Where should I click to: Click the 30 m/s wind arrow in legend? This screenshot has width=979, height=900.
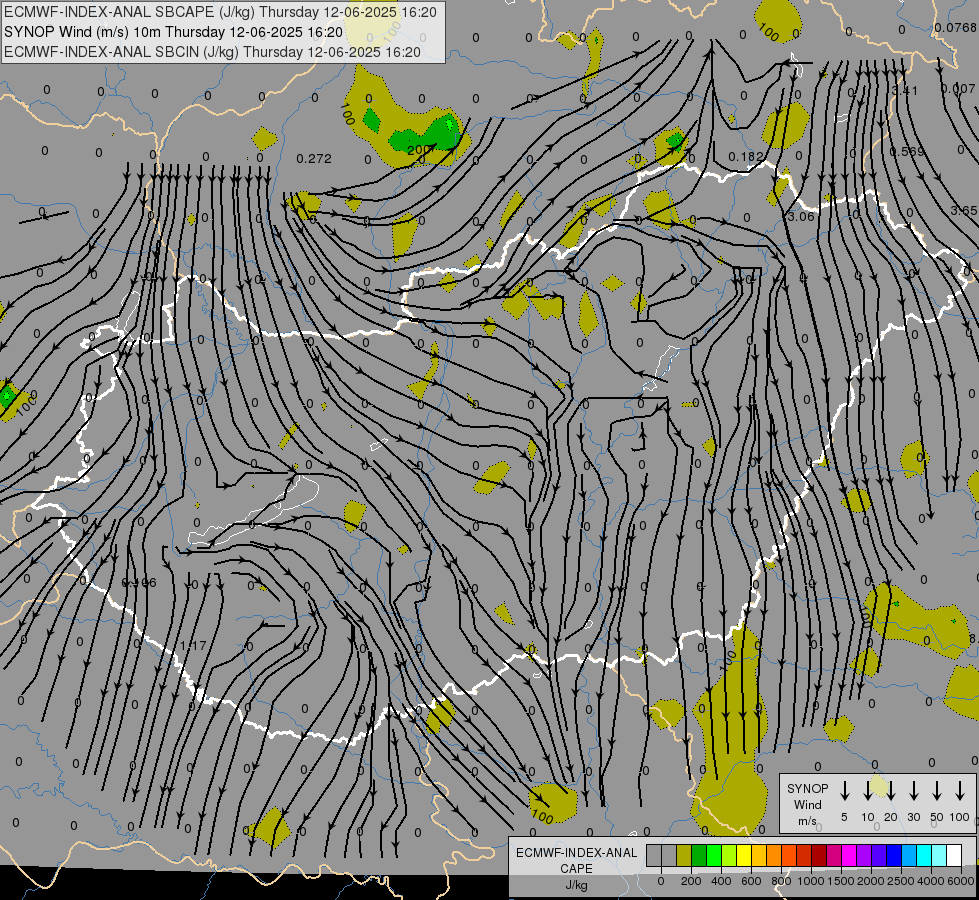click(913, 791)
